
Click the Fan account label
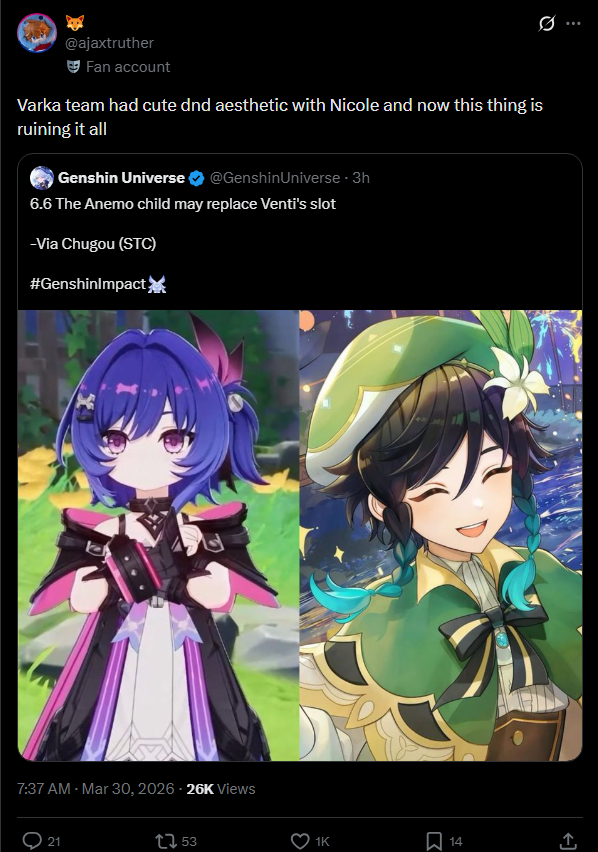tap(128, 67)
